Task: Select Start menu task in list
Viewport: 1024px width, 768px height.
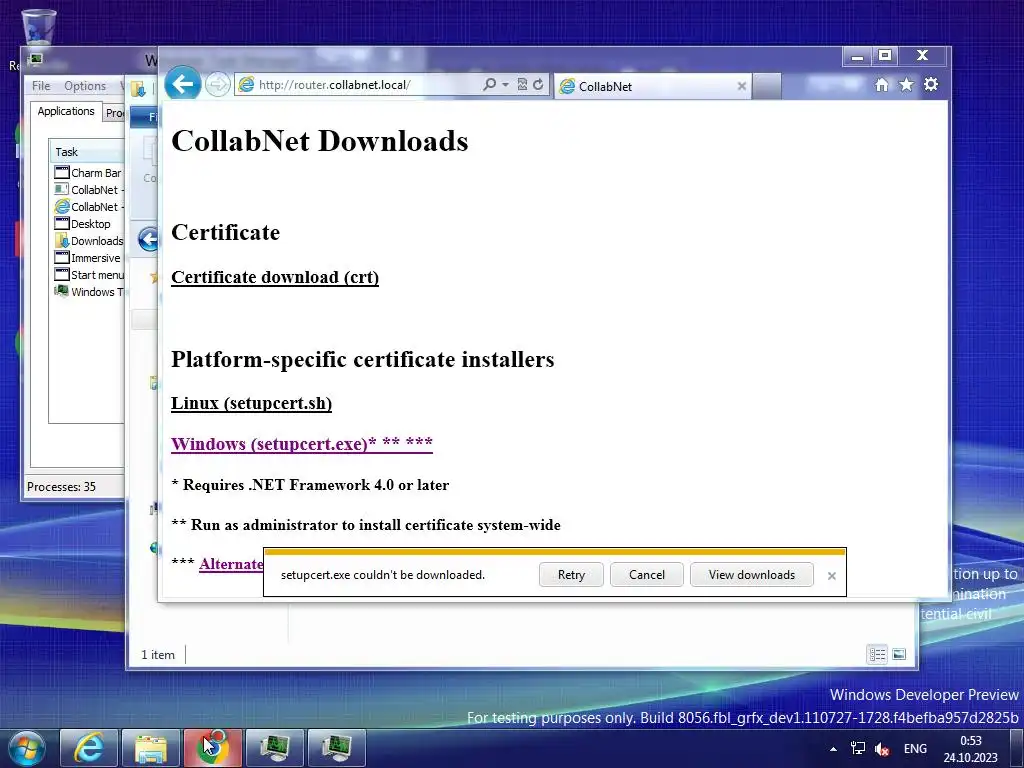Action: point(89,274)
